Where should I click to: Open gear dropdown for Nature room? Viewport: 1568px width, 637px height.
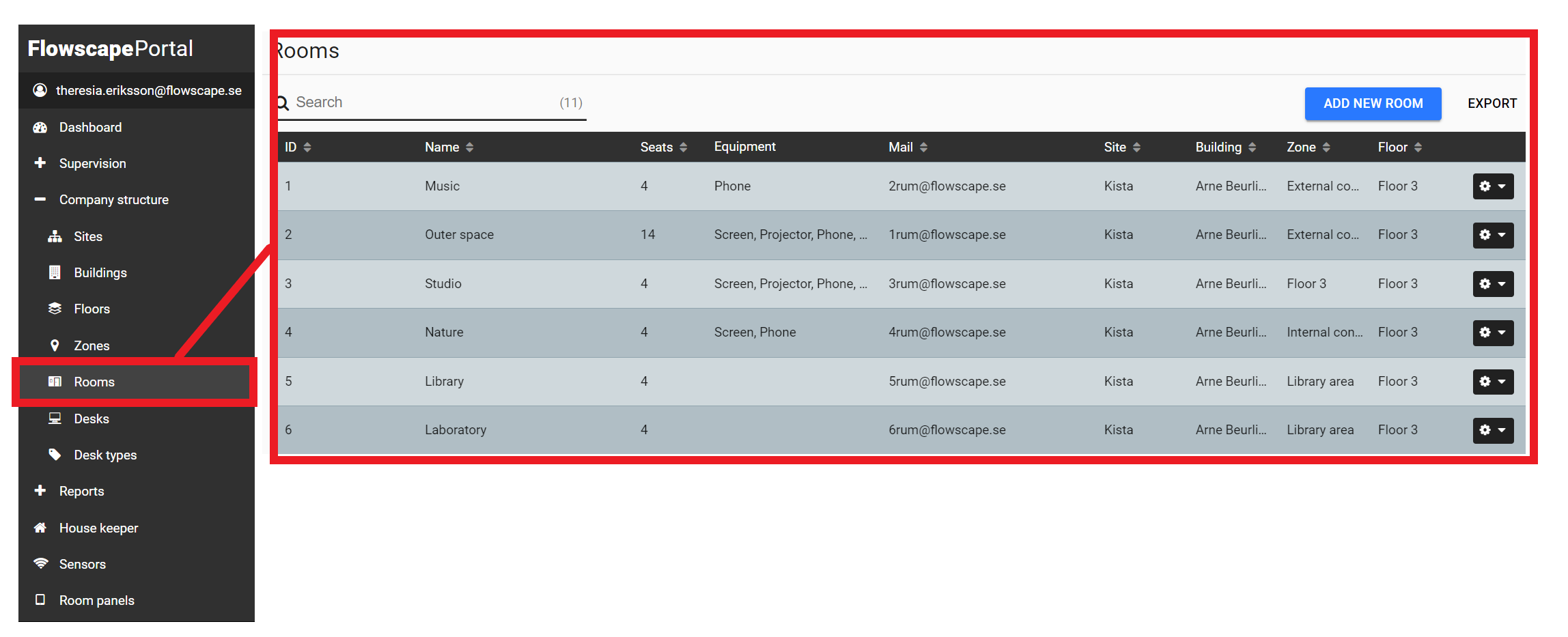(1493, 332)
